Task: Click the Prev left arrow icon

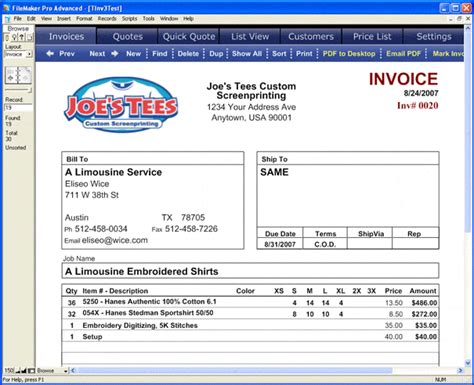Action: [50, 53]
